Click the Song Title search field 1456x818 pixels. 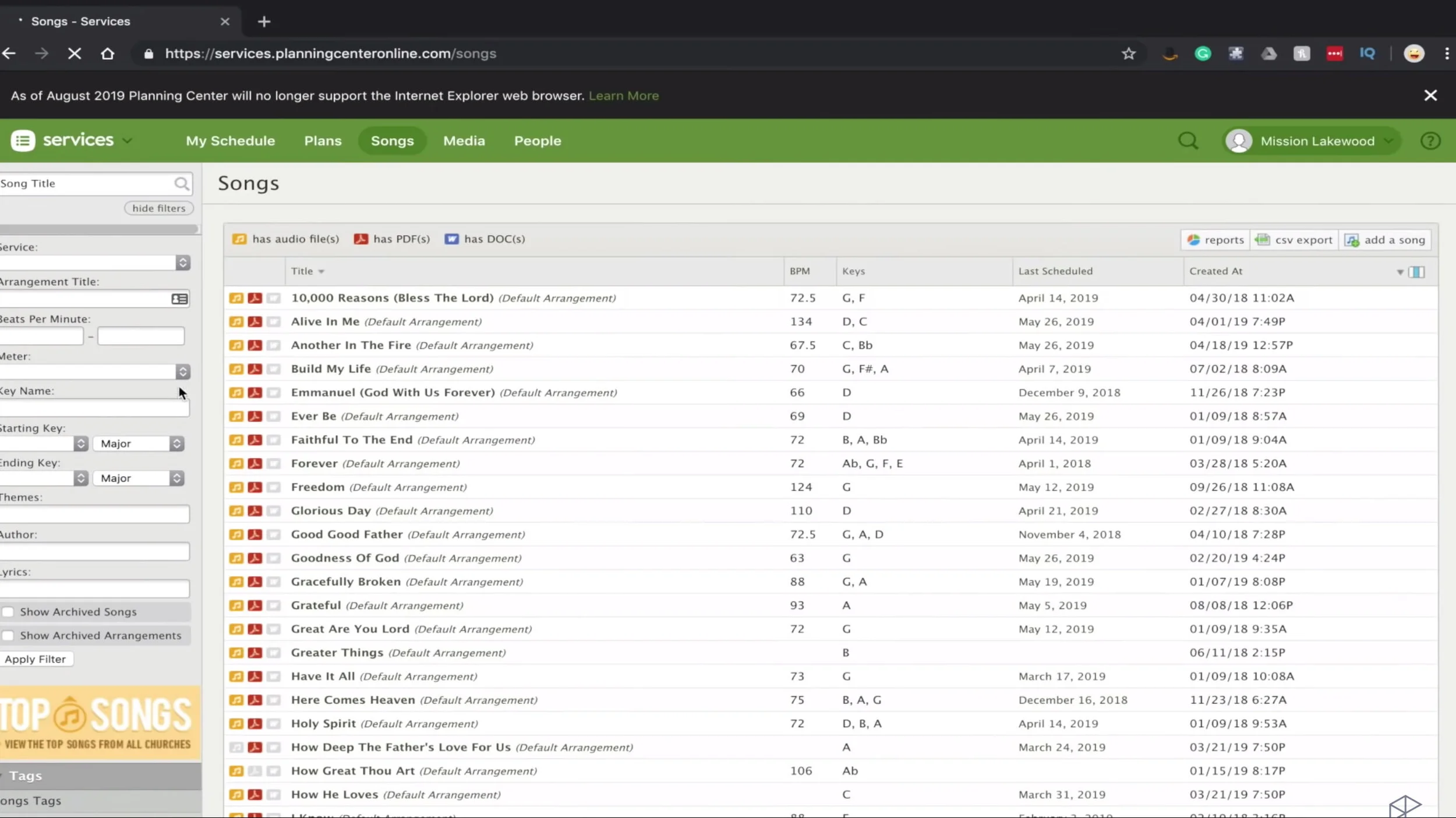click(87, 184)
